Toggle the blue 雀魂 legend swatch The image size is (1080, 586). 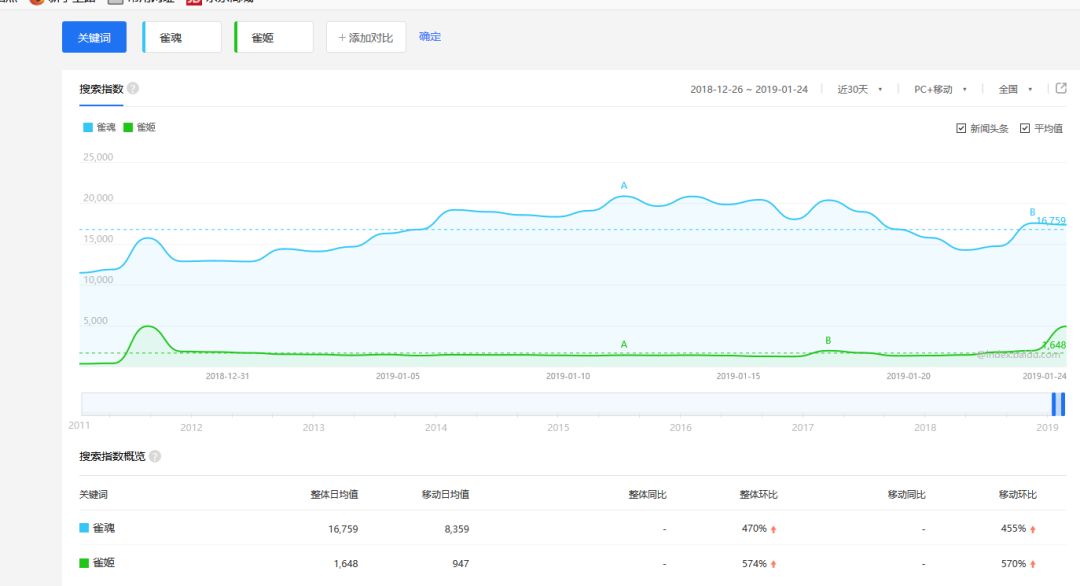[x=87, y=127]
